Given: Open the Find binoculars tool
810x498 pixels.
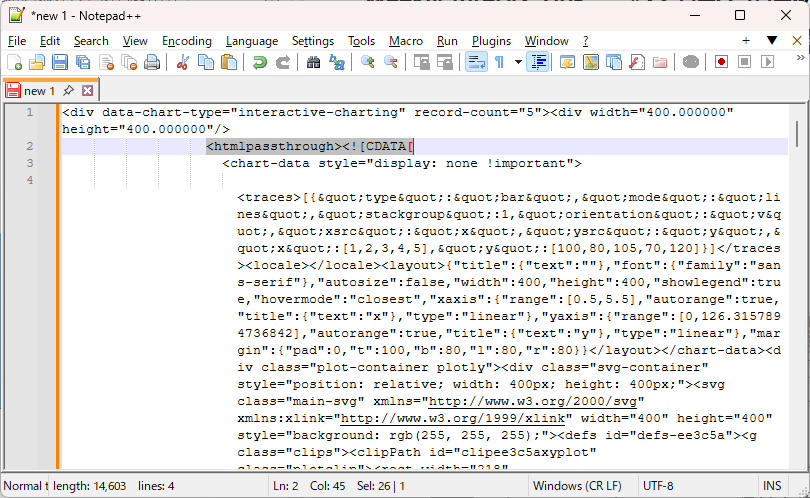Looking at the screenshot, I should pos(313,62).
